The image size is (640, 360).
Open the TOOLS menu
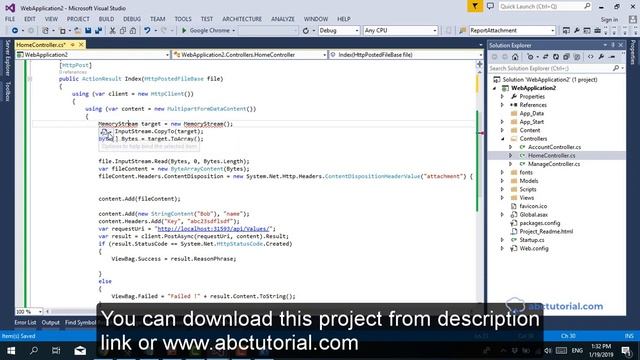[183, 19]
